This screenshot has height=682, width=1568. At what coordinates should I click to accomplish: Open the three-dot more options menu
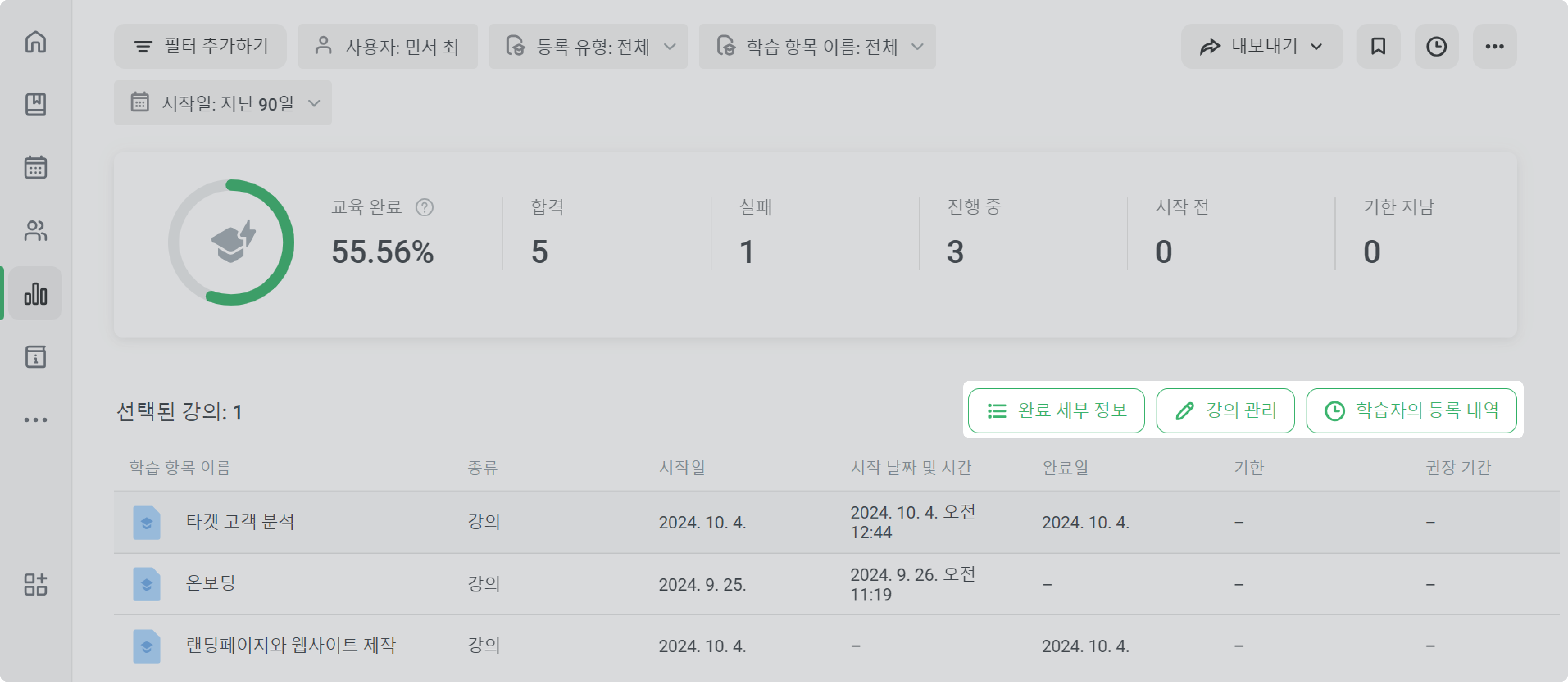[x=1494, y=46]
